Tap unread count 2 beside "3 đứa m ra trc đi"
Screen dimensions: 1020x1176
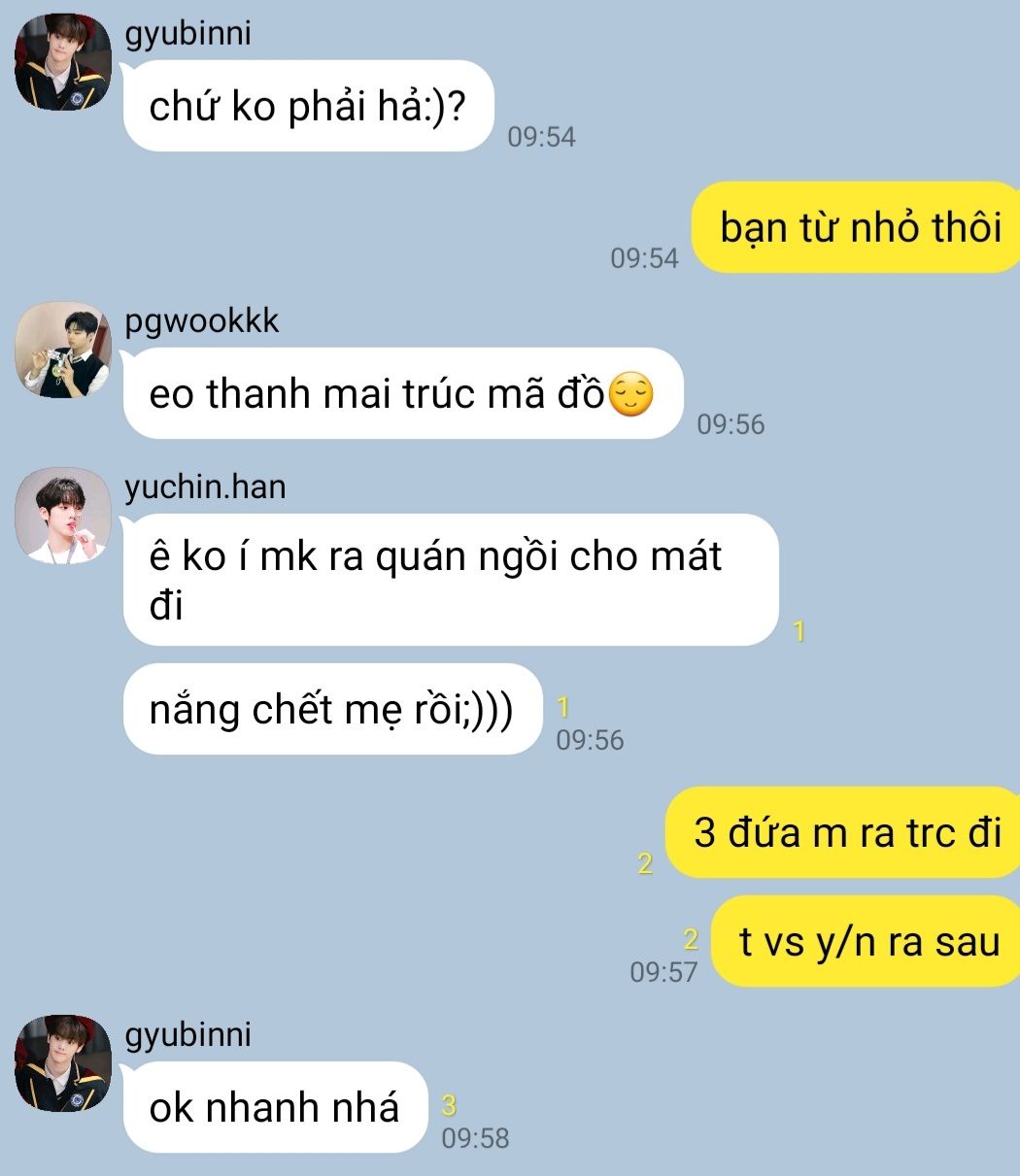[645, 863]
